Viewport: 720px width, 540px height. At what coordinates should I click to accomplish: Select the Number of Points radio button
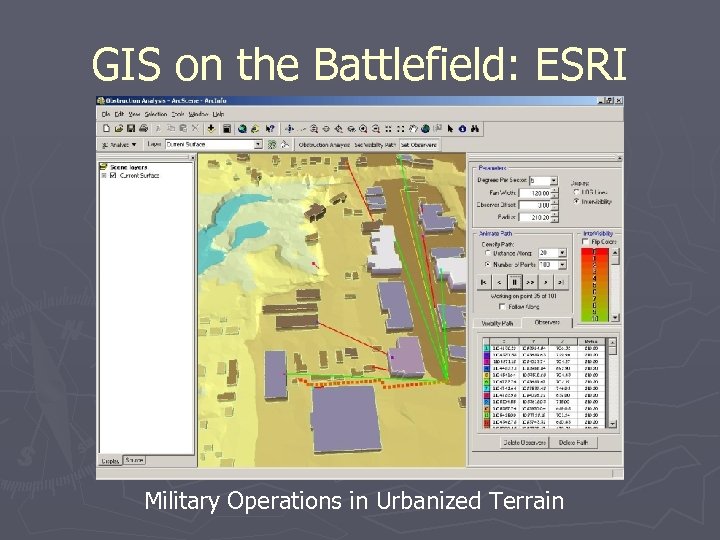(488, 264)
